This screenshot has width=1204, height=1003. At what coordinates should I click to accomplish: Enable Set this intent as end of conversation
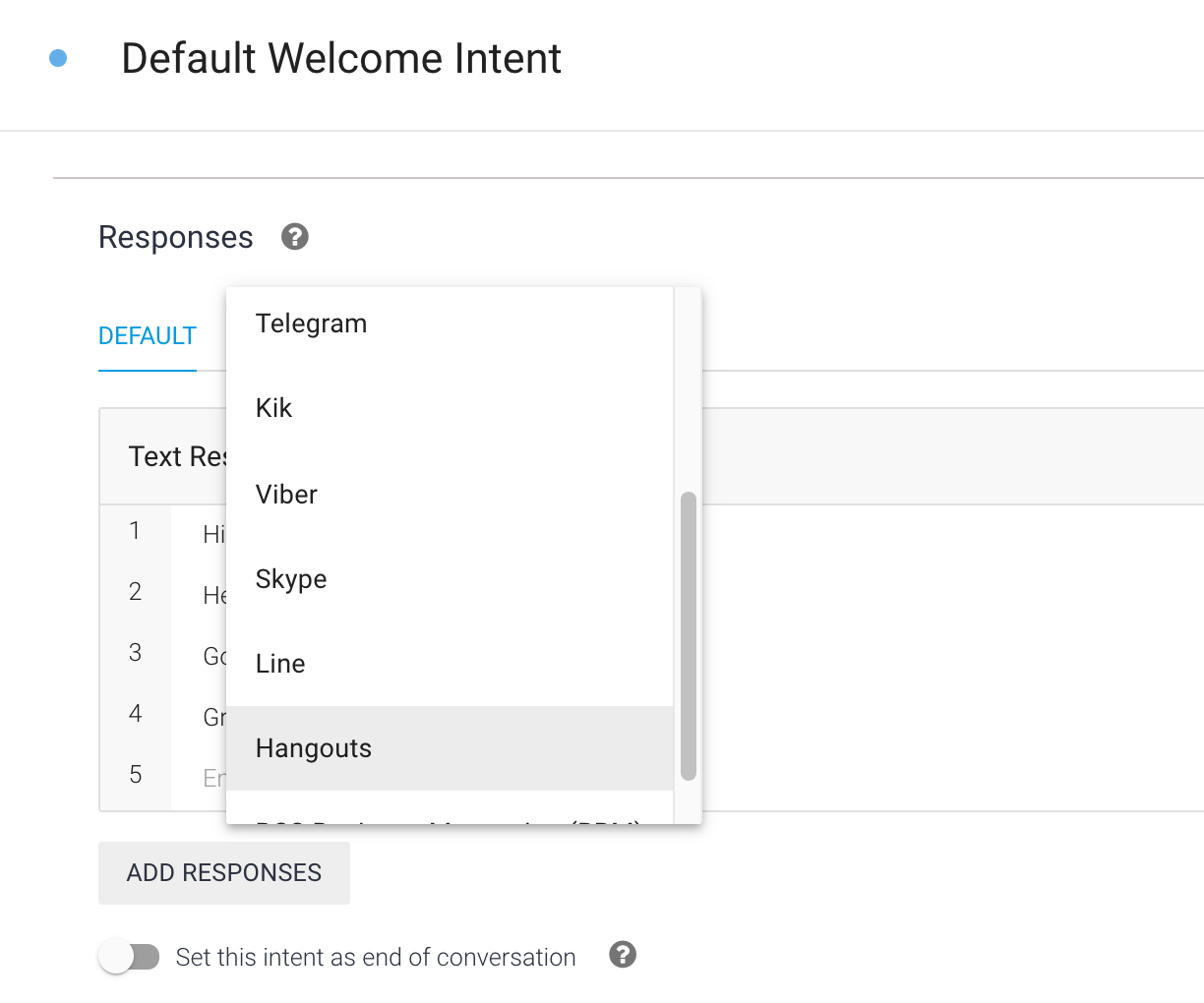tap(129, 956)
